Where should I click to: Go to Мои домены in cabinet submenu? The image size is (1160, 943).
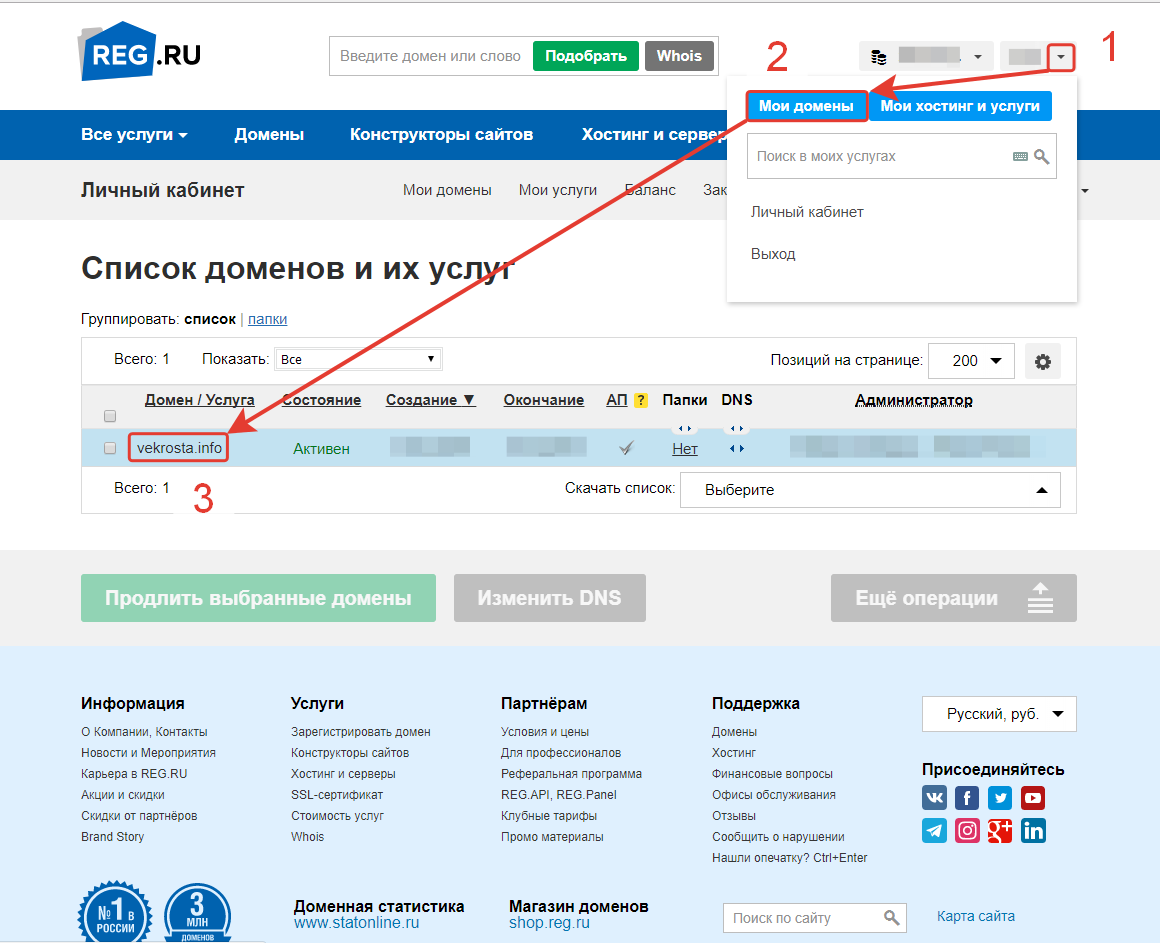pos(447,190)
